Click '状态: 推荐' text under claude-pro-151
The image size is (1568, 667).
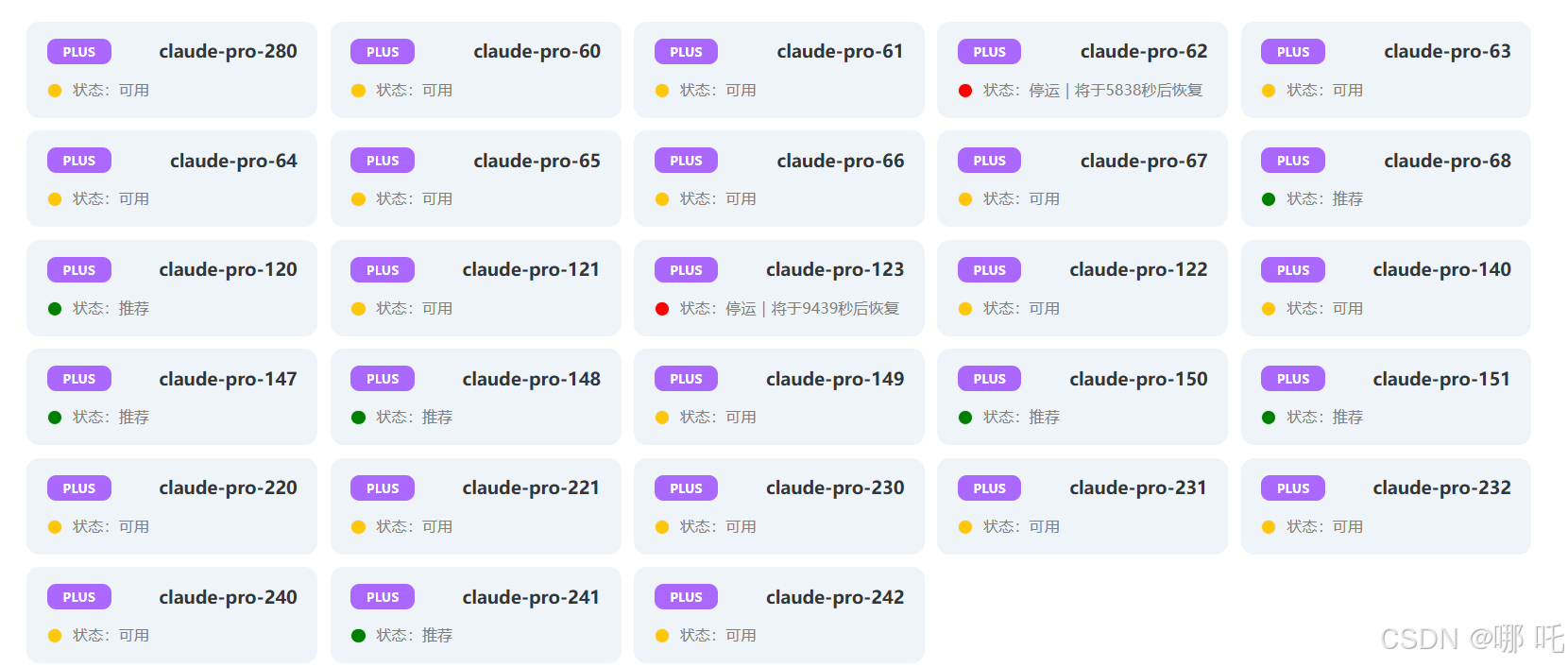1324,418
